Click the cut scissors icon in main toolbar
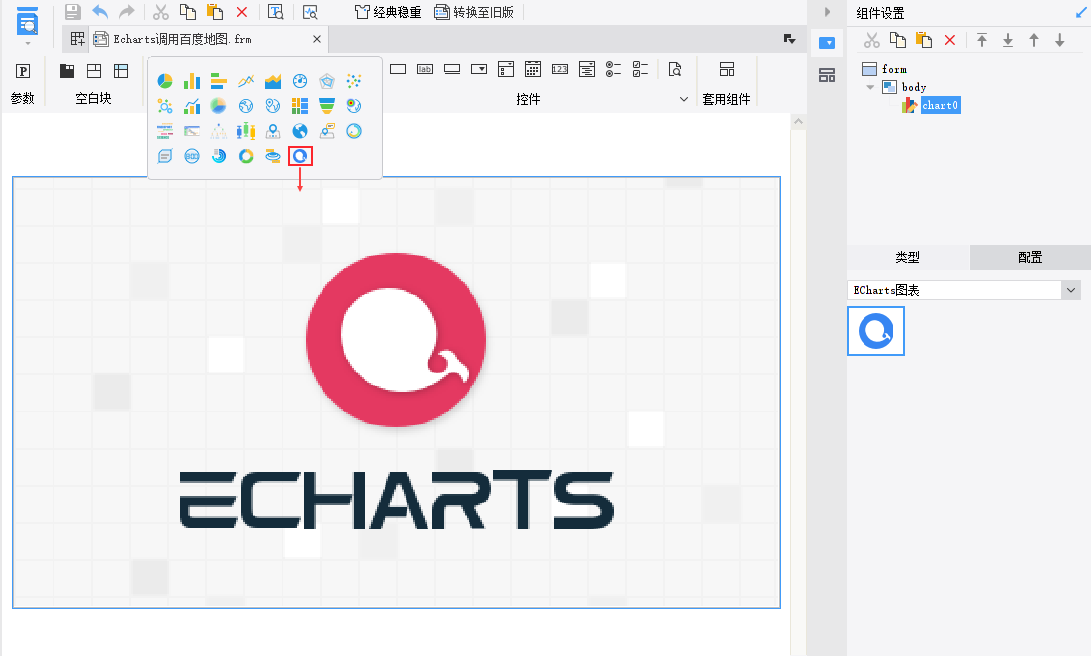The height and width of the screenshot is (656, 1091). pyautogui.click(x=161, y=12)
